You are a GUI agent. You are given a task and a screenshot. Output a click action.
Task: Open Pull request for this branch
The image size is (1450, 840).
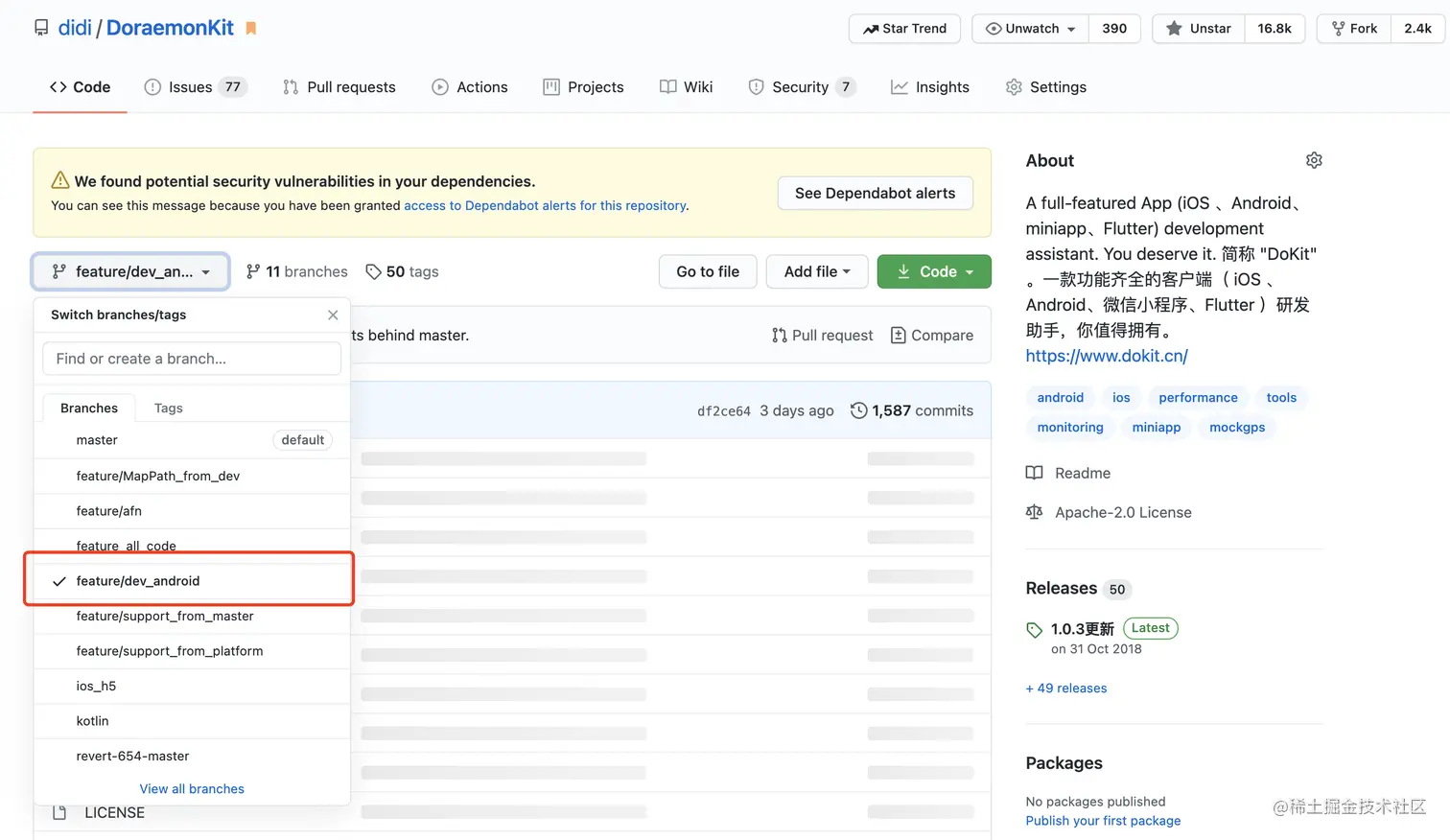(822, 336)
